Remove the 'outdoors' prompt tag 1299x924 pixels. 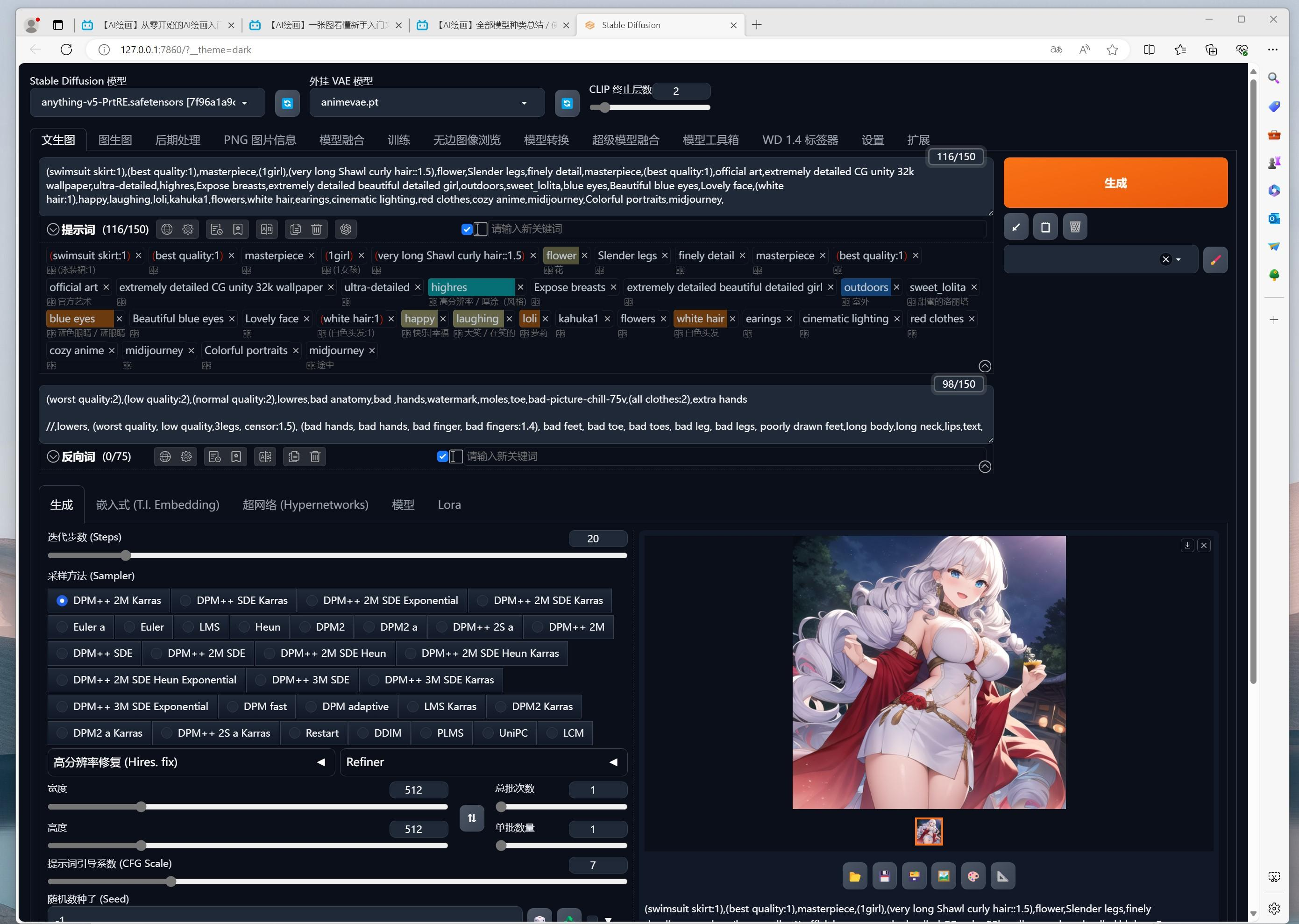click(897, 287)
